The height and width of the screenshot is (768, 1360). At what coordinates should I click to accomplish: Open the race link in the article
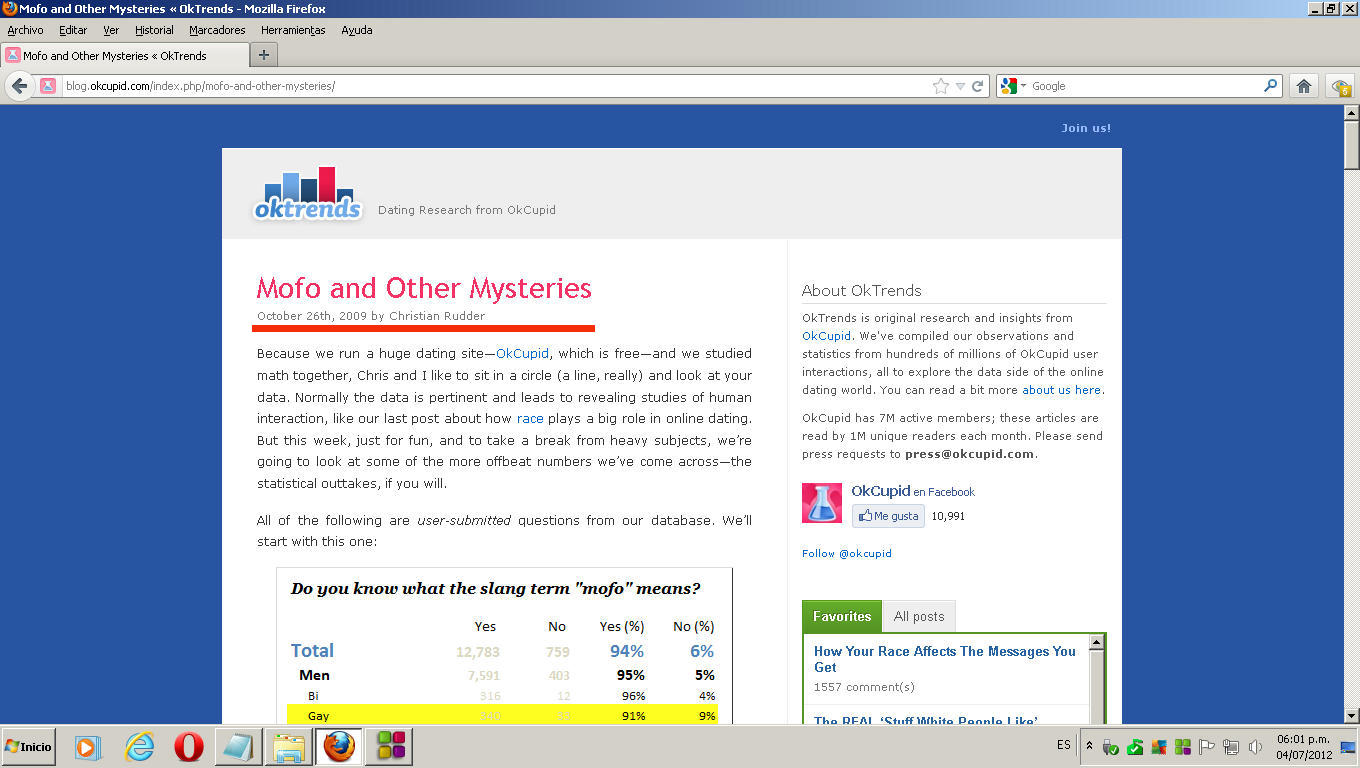click(530, 418)
